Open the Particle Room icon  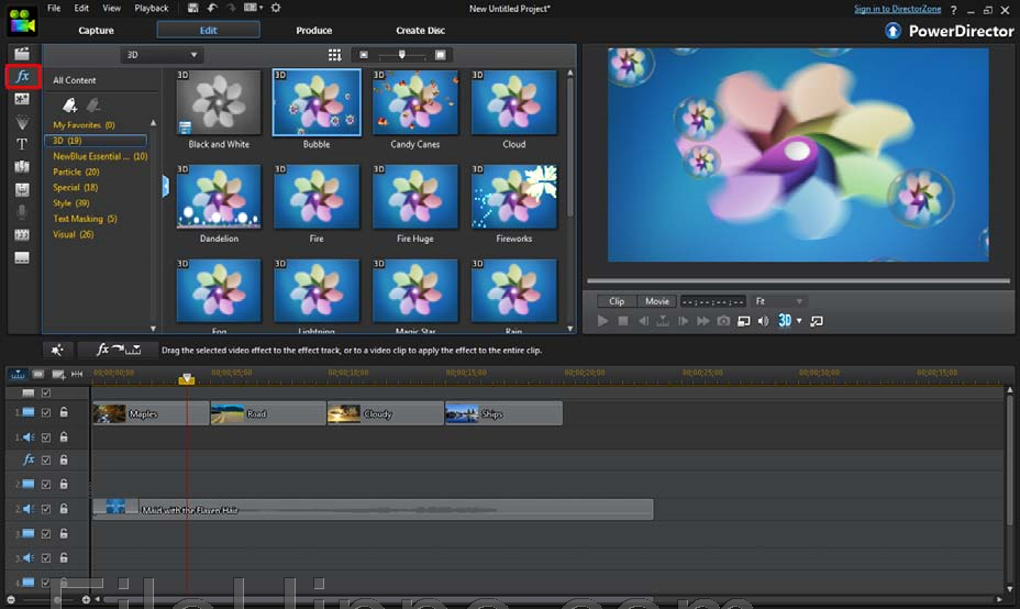tap(22, 122)
